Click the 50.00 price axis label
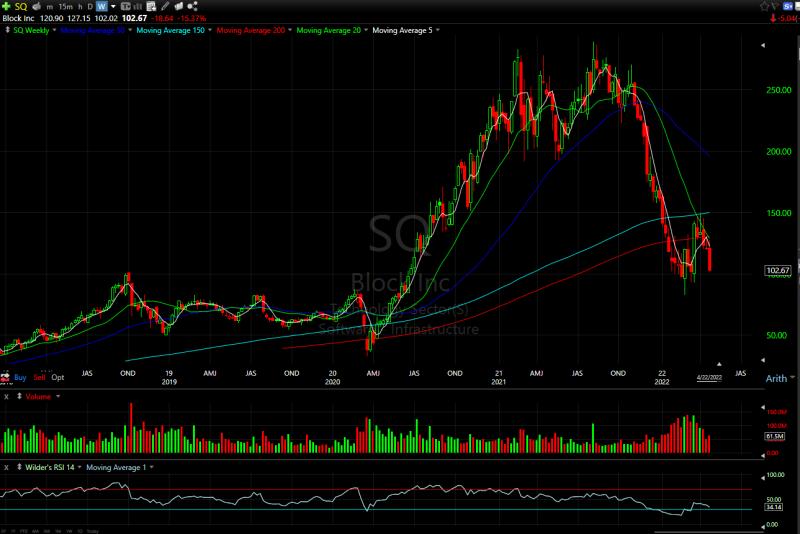Screen dimensions: 800x534 (x=777, y=336)
